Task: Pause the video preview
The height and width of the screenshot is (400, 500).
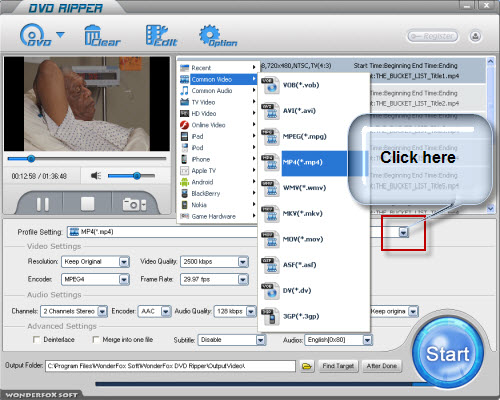Action: point(42,204)
